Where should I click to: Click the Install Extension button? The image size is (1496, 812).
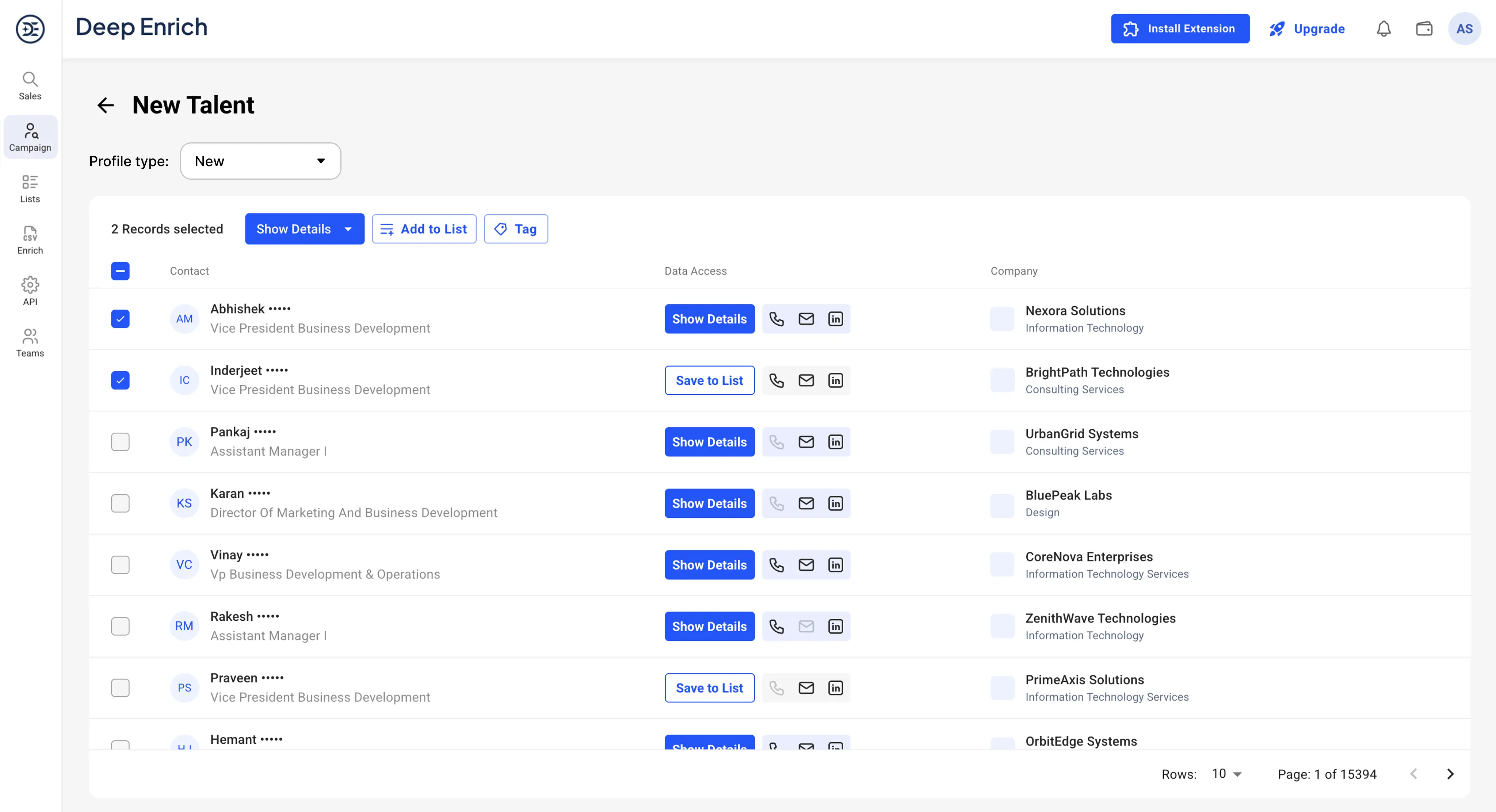(1180, 28)
